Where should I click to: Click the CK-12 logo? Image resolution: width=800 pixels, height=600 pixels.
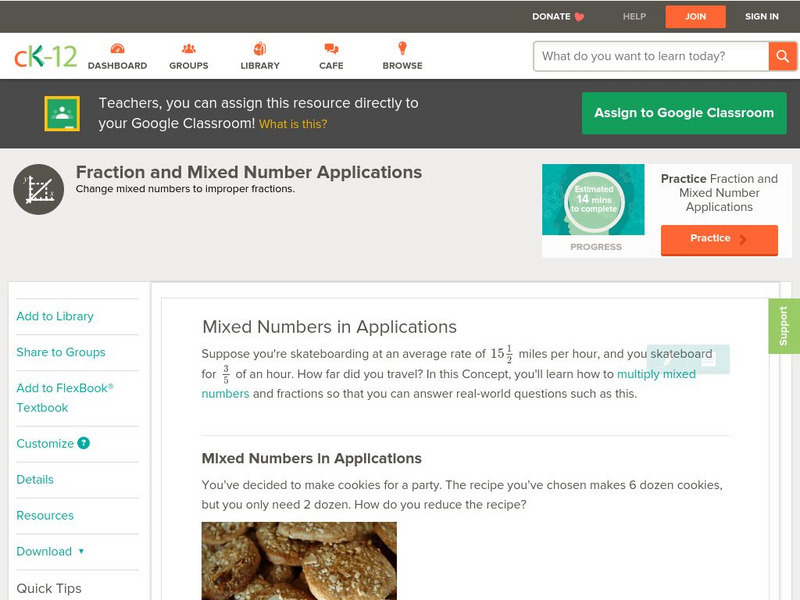coord(45,56)
